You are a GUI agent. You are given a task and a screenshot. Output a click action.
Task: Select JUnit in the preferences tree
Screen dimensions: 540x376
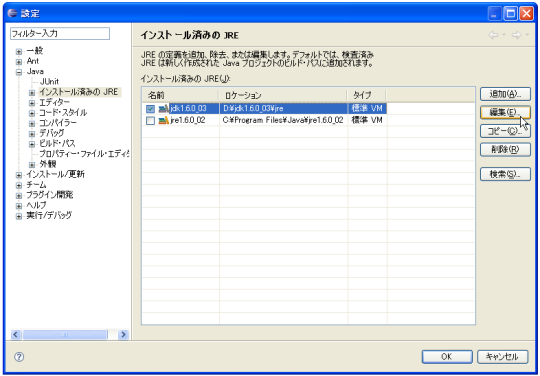coord(49,82)
